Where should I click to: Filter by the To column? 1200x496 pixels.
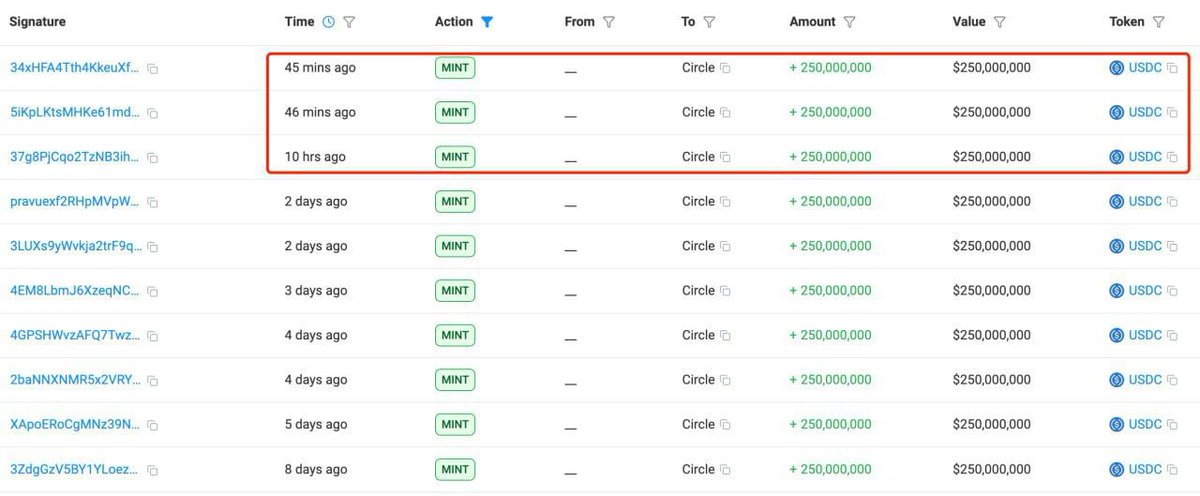click(x=709, y=22)
